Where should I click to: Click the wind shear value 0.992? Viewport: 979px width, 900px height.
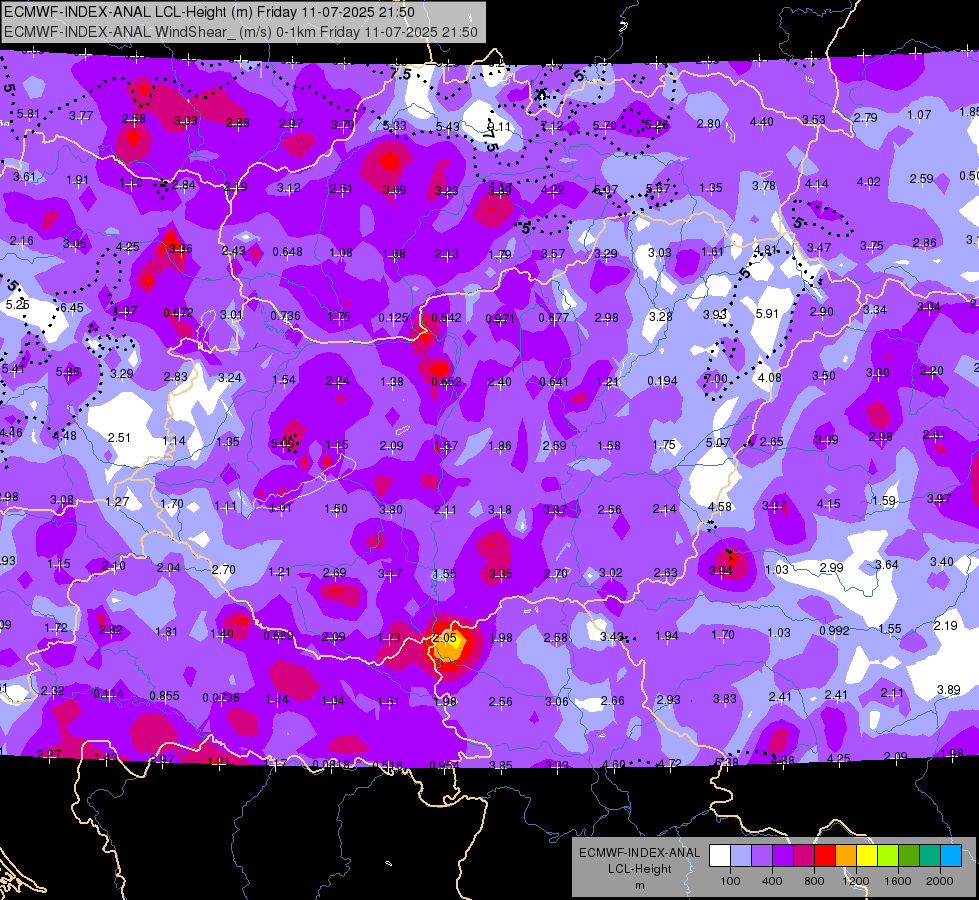point(834,631)
